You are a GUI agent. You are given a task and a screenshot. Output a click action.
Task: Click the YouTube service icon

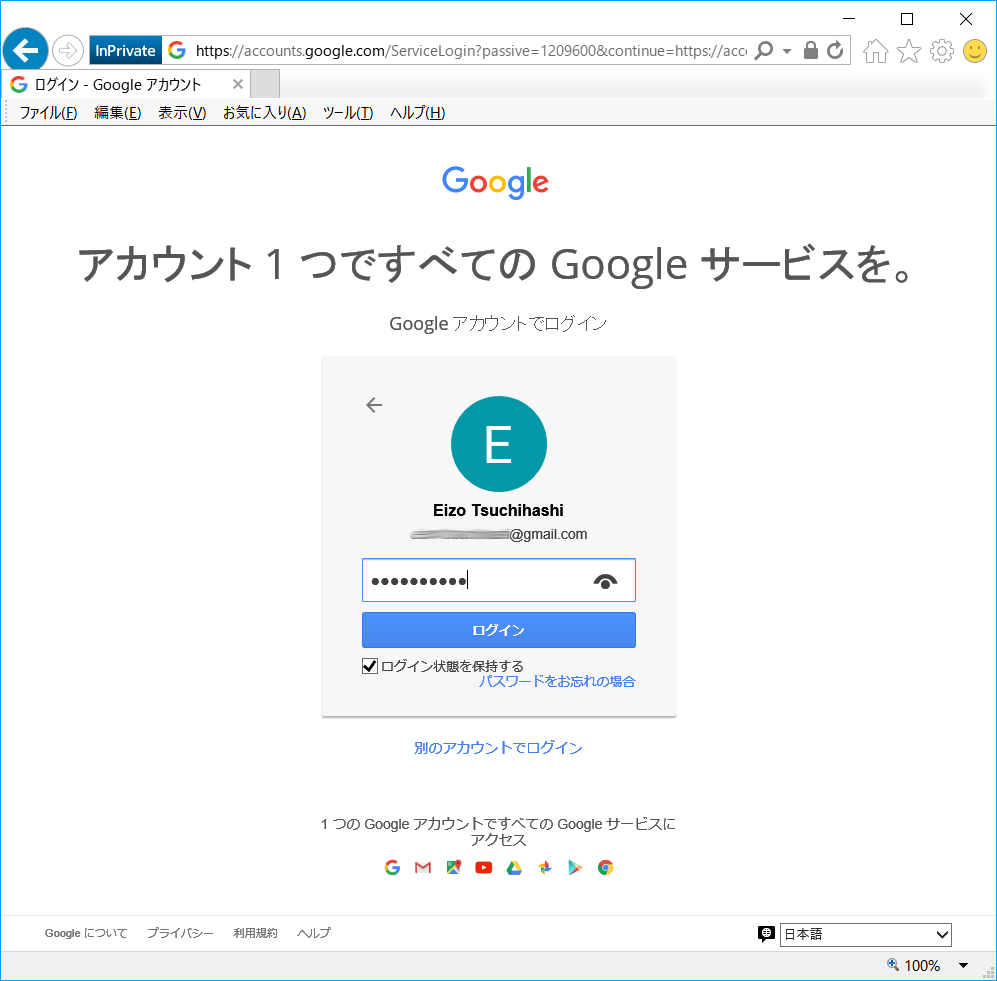click(x=484, y=867)
